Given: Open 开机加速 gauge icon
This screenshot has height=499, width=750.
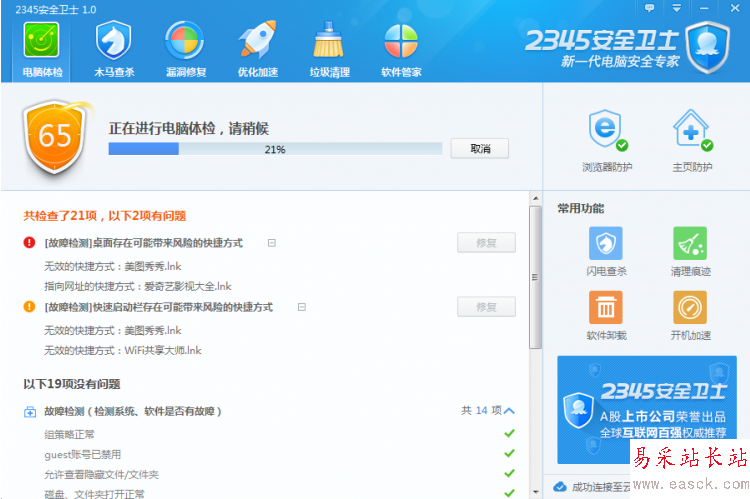Looking at the screenshot, I should [690, 308].
